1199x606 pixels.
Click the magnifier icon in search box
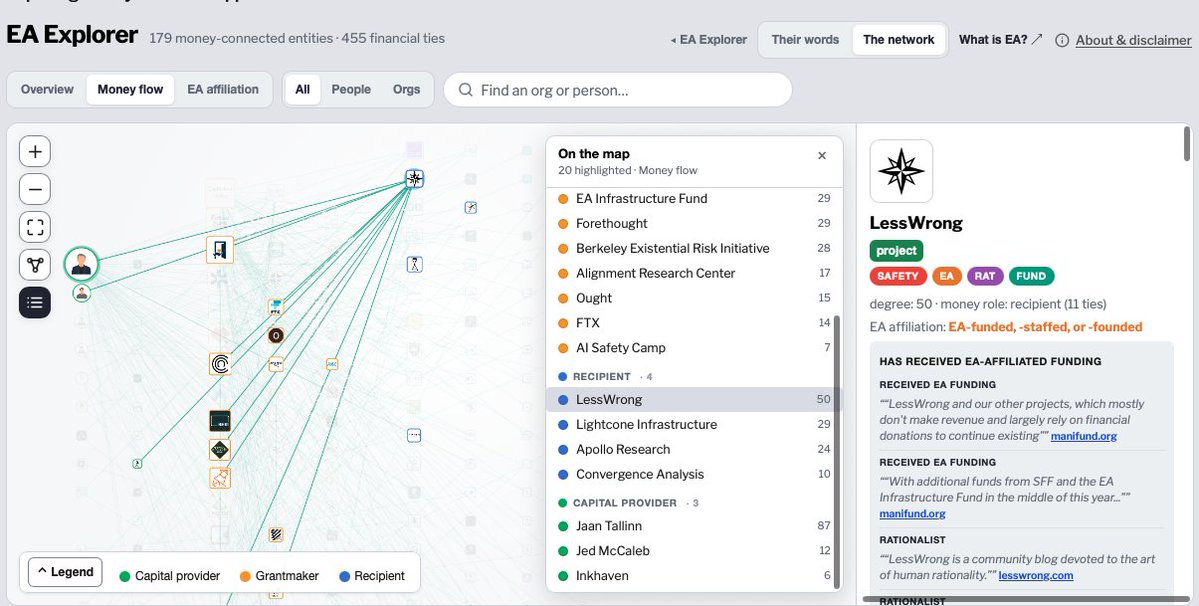tap(466, 90)
